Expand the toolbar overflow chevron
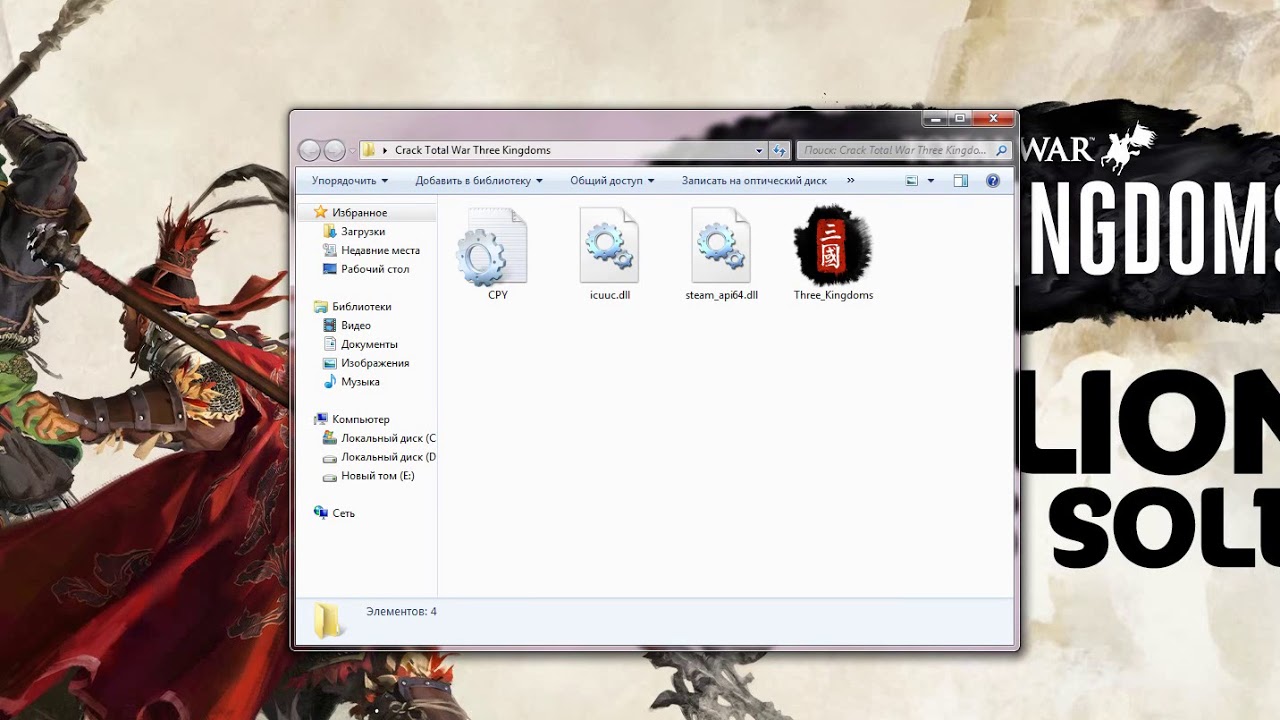 pos(851,181)
